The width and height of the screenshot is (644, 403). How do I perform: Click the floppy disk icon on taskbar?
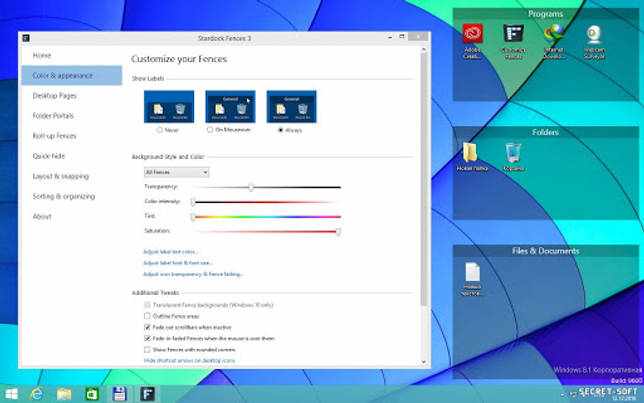coord(120,394)
